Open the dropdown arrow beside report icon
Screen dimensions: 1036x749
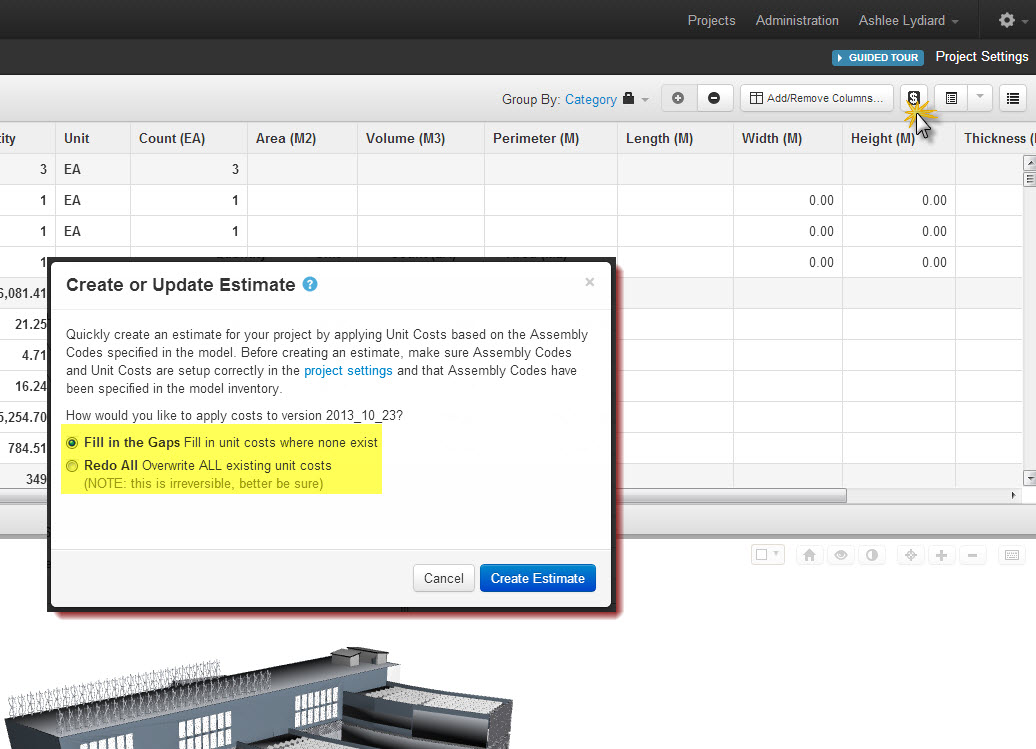click(980, 98)
